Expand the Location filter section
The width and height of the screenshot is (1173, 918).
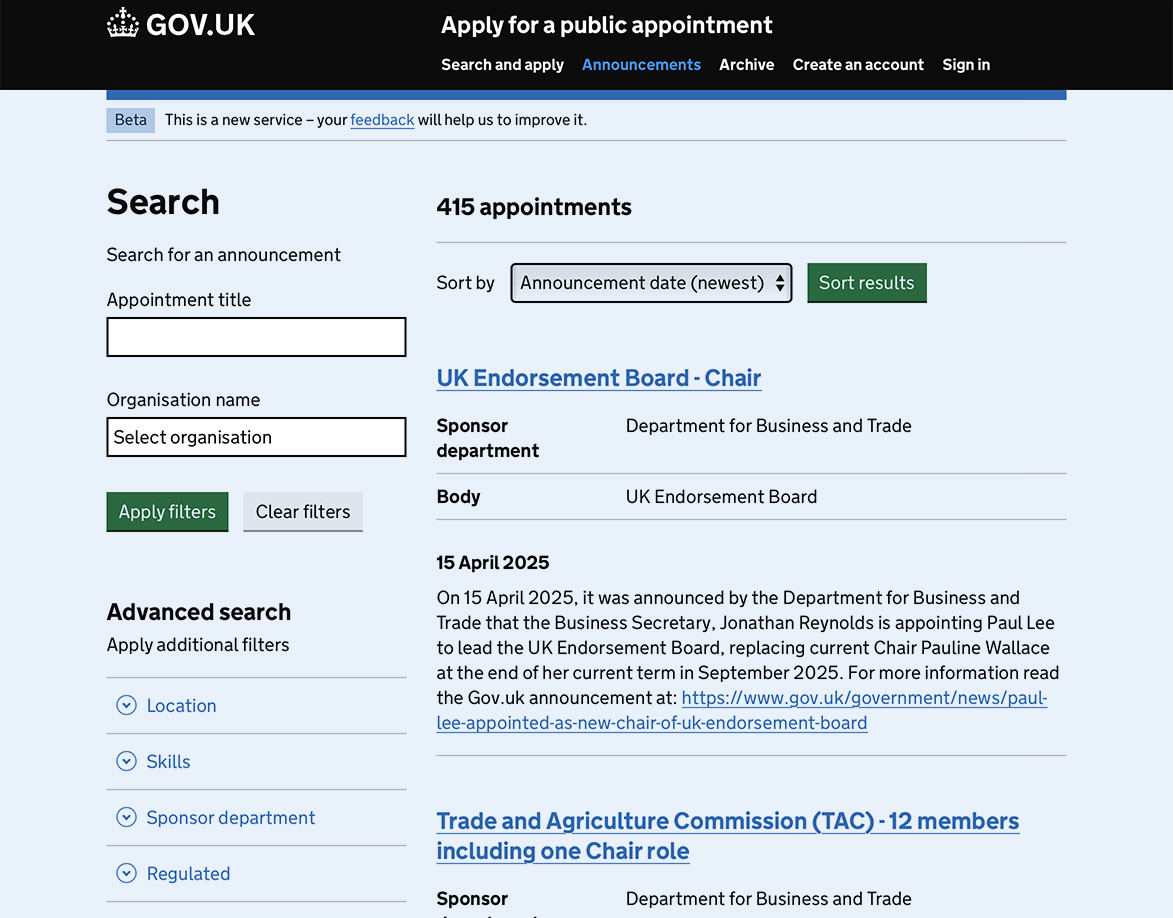click(x=181, y=706)
